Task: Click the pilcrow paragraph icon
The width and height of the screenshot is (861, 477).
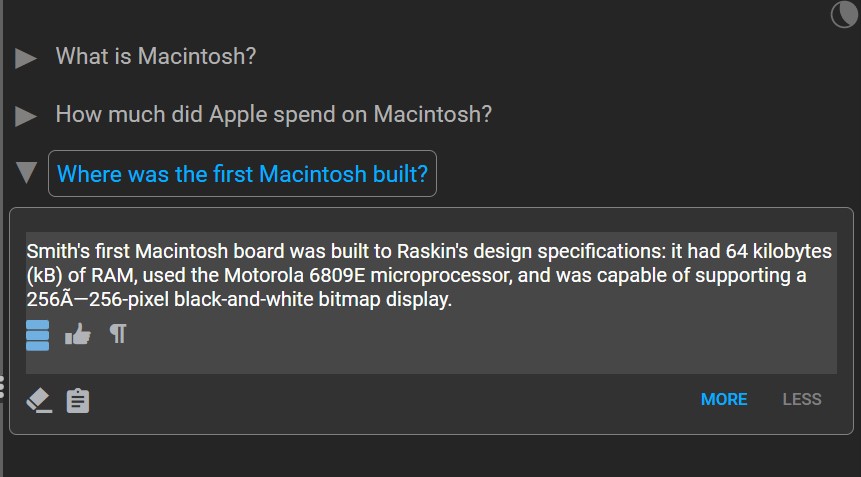Action: (x=118, y=333)
